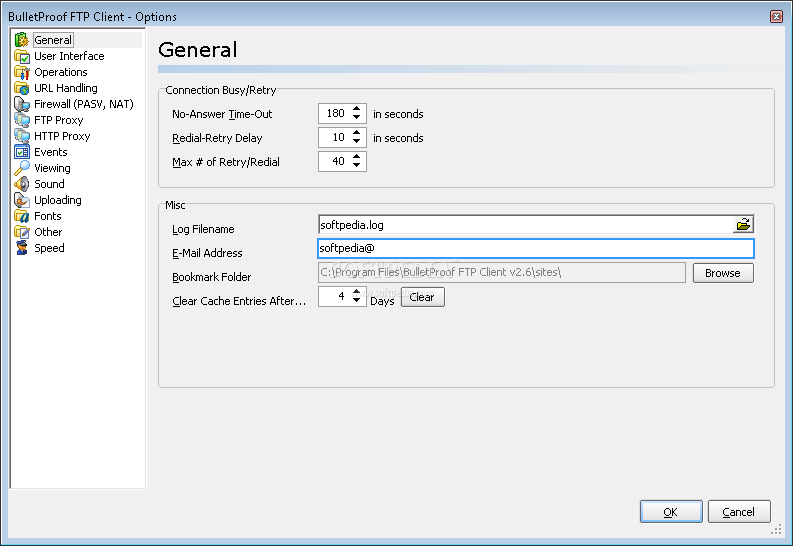793x546 pixels.
Task: Click the Speed icon
Action: point(22,248)
